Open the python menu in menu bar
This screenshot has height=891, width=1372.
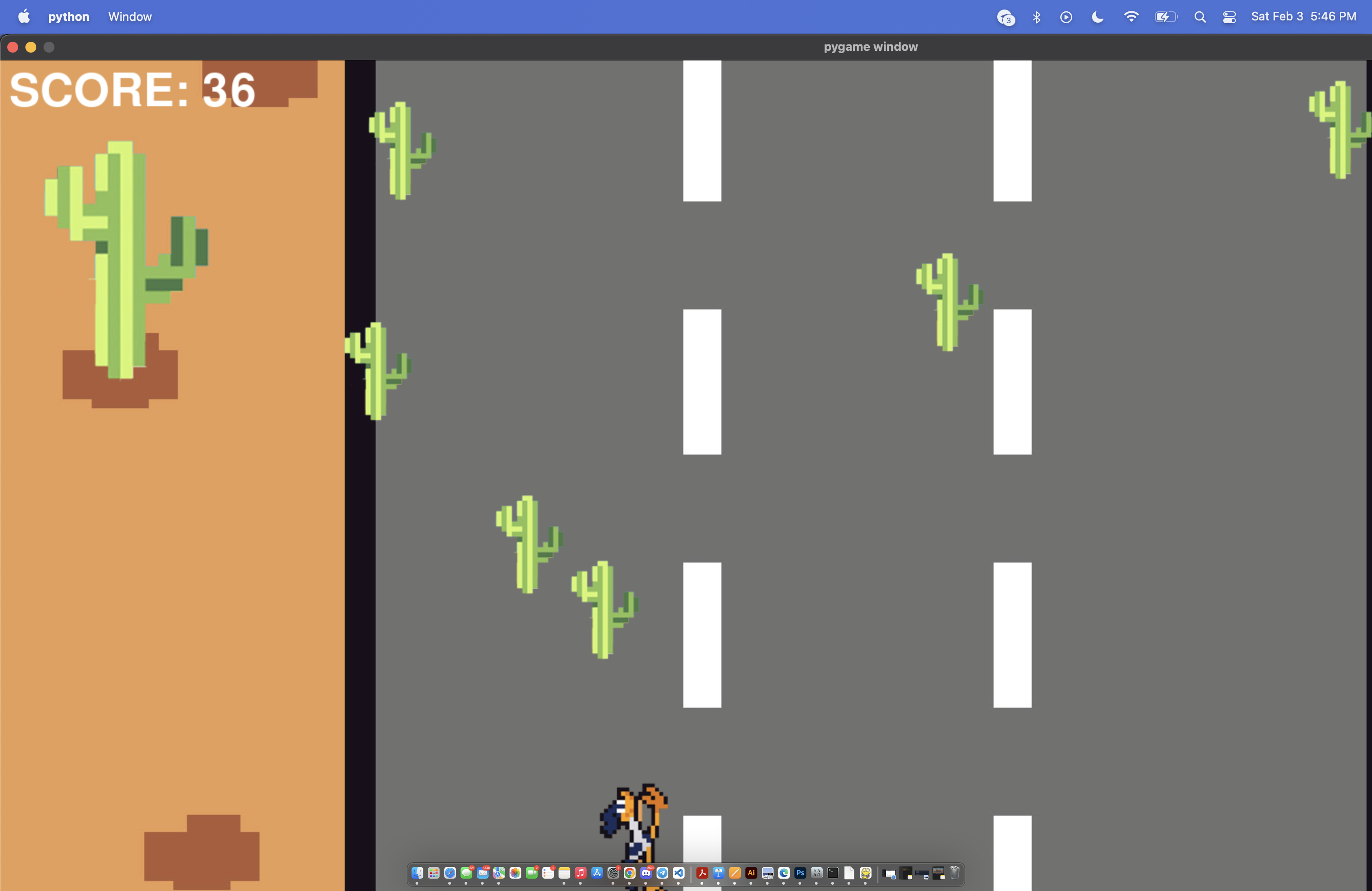[x=69, y=17]
